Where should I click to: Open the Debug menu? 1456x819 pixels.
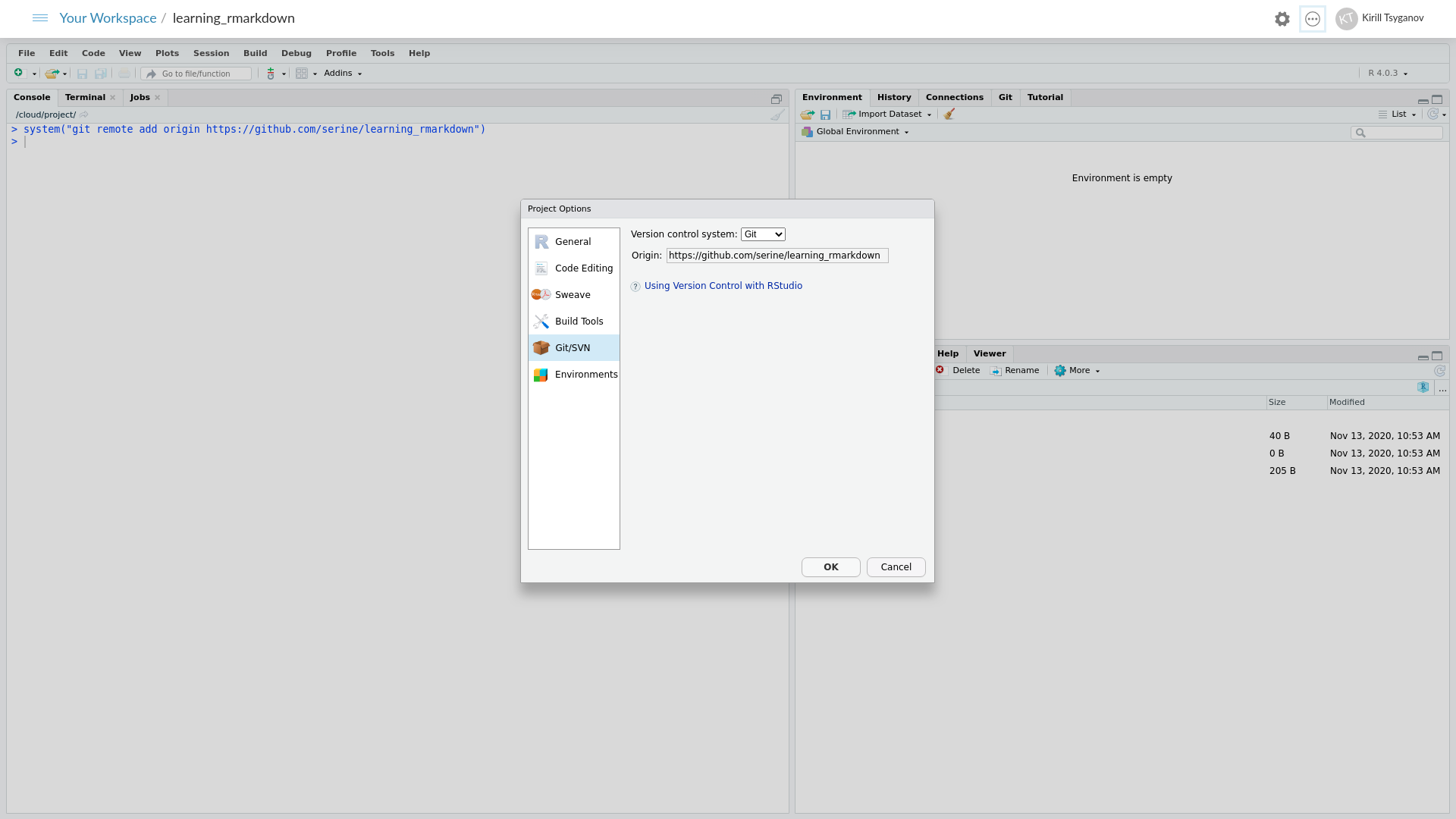pyautogui.click(x=297, y=53)
